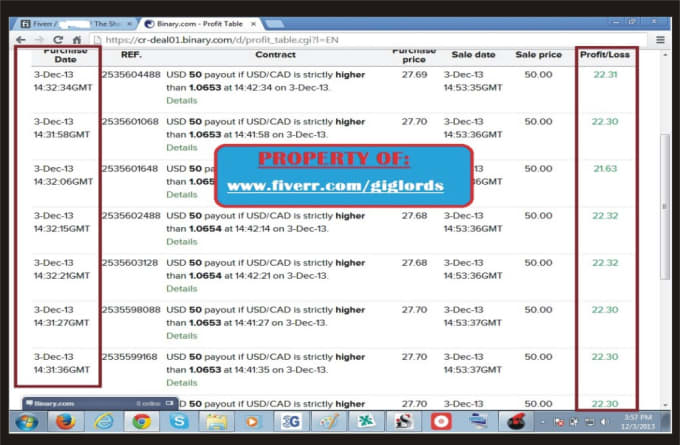The width and height of the screenshot is (680, 445).
Task: Open Details for contract 2535602488
Action: tap(182, 242)
